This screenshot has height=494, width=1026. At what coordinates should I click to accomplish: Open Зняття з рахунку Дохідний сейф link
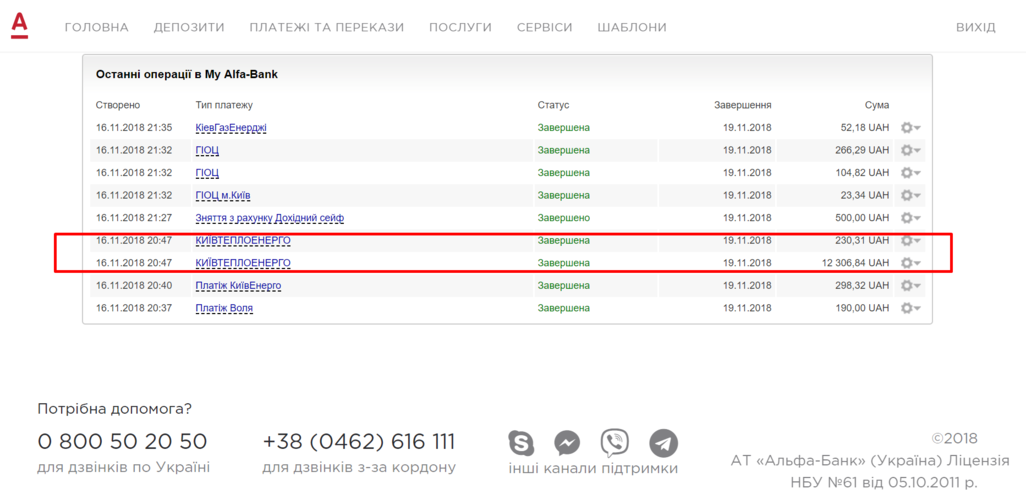(270, 218)
